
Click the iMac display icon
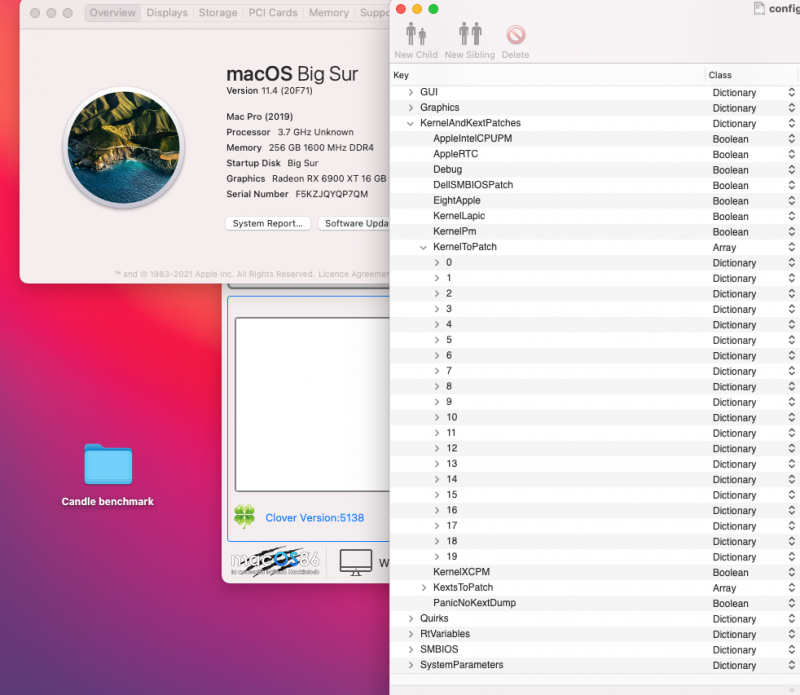[x=355, y=562]
